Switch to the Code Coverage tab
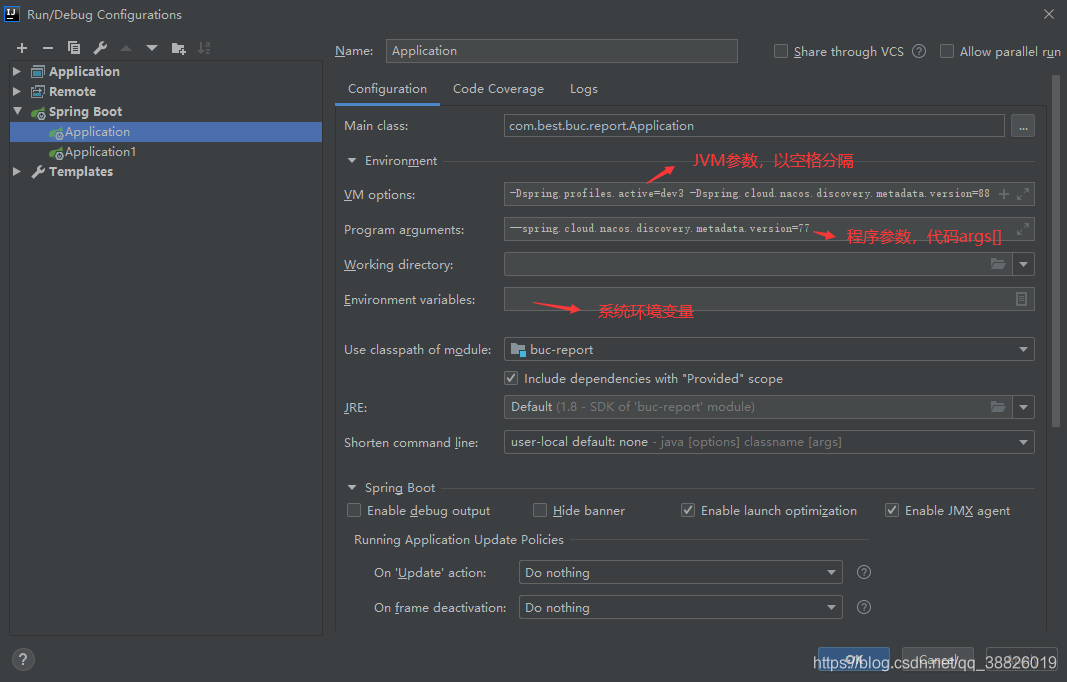This screenshot has height=682, width=1067. tap(498, 88)
